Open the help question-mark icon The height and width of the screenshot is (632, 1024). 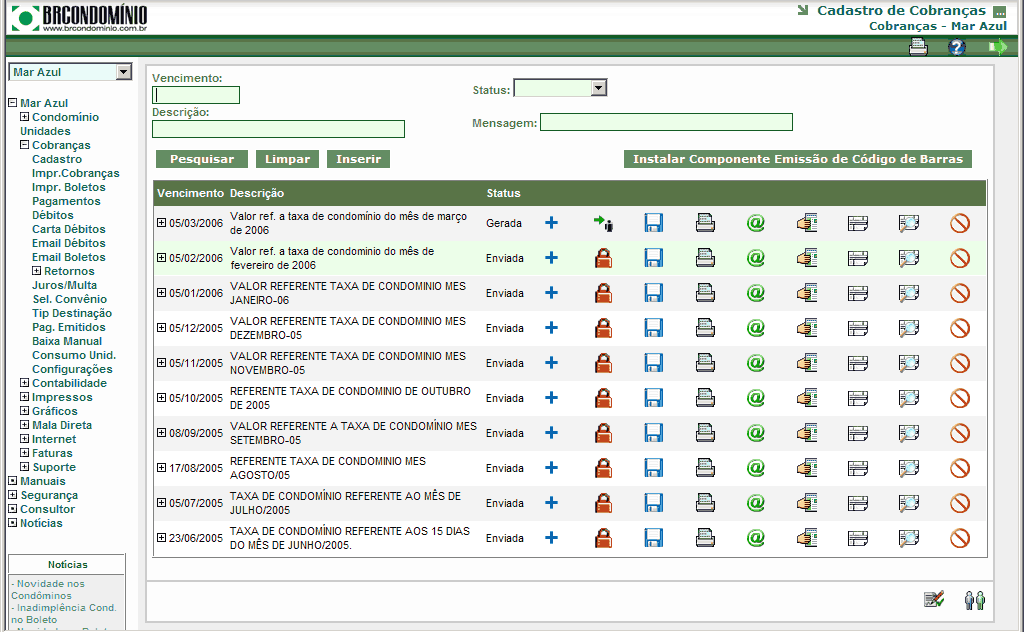click(x=957, y=47)
